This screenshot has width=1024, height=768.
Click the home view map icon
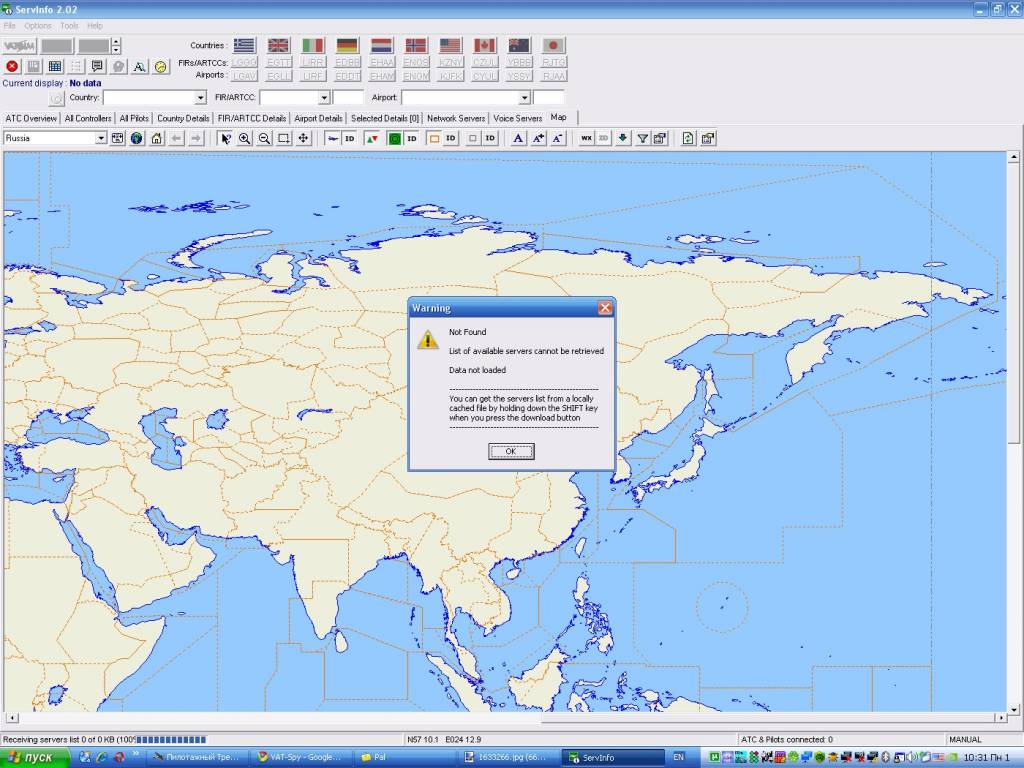(x=156, y=138)
